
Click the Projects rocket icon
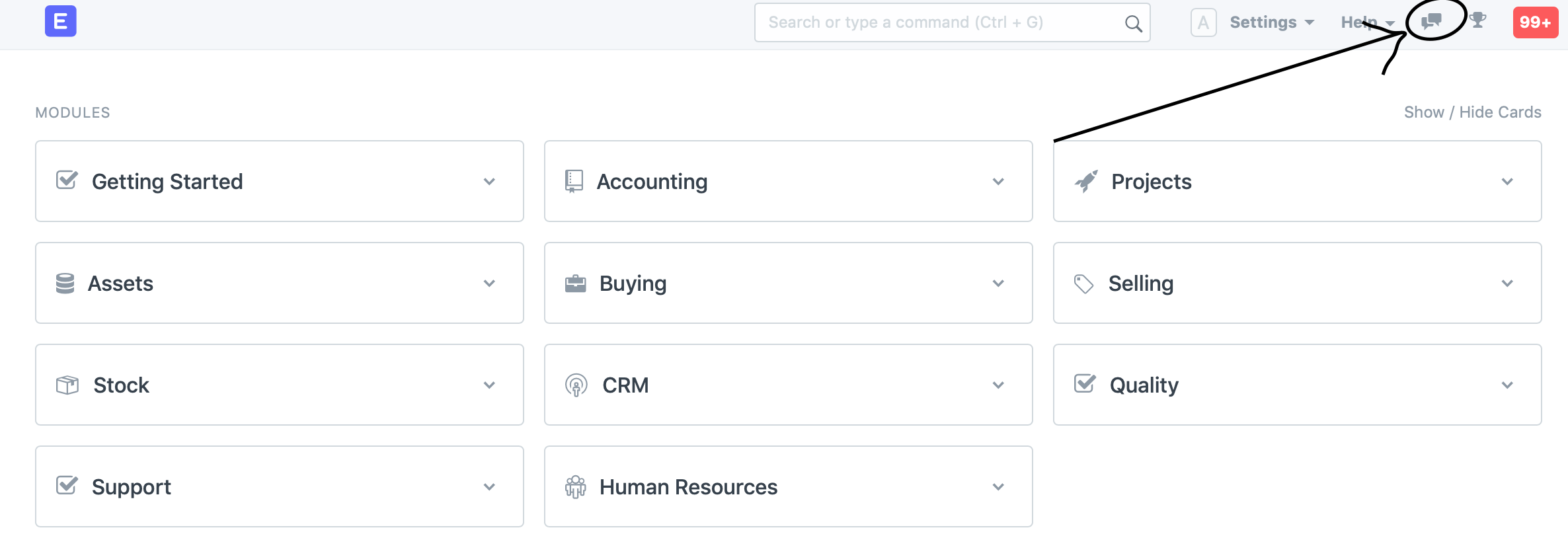(x=1086, y=181)
